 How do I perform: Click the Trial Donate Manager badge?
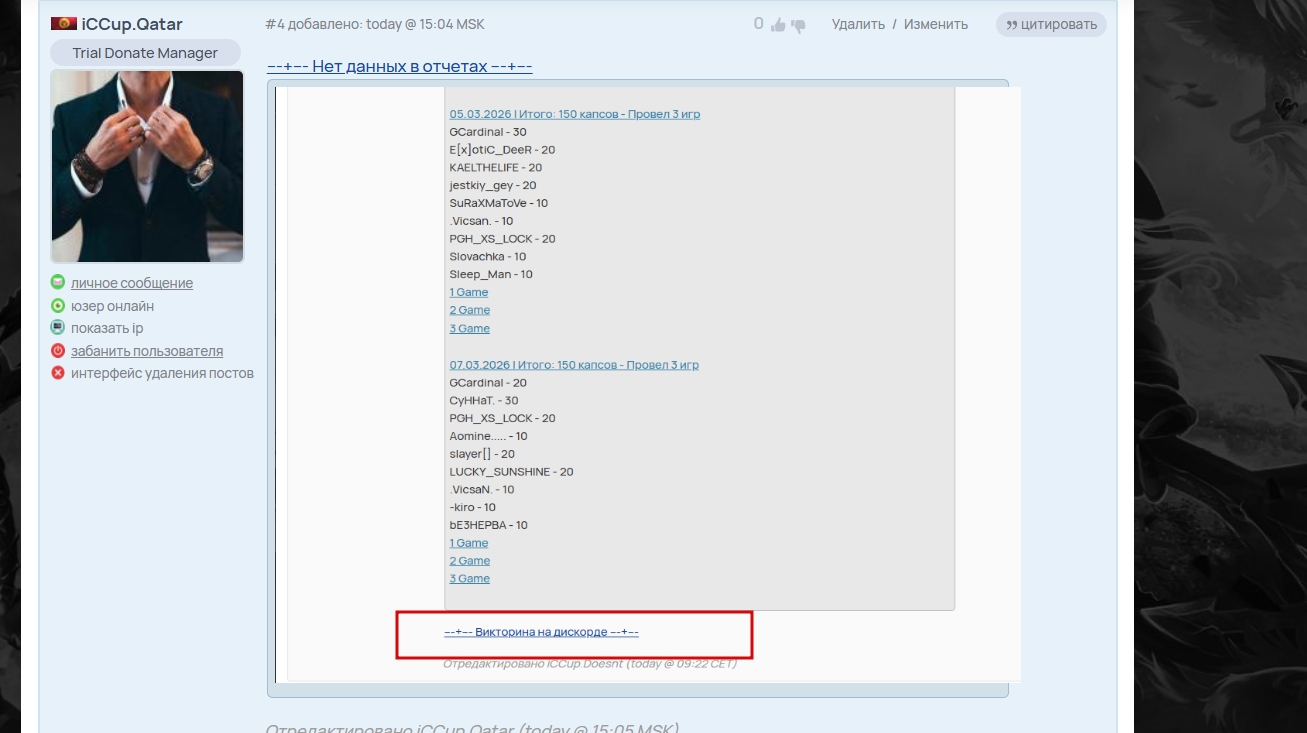point(145,53)
